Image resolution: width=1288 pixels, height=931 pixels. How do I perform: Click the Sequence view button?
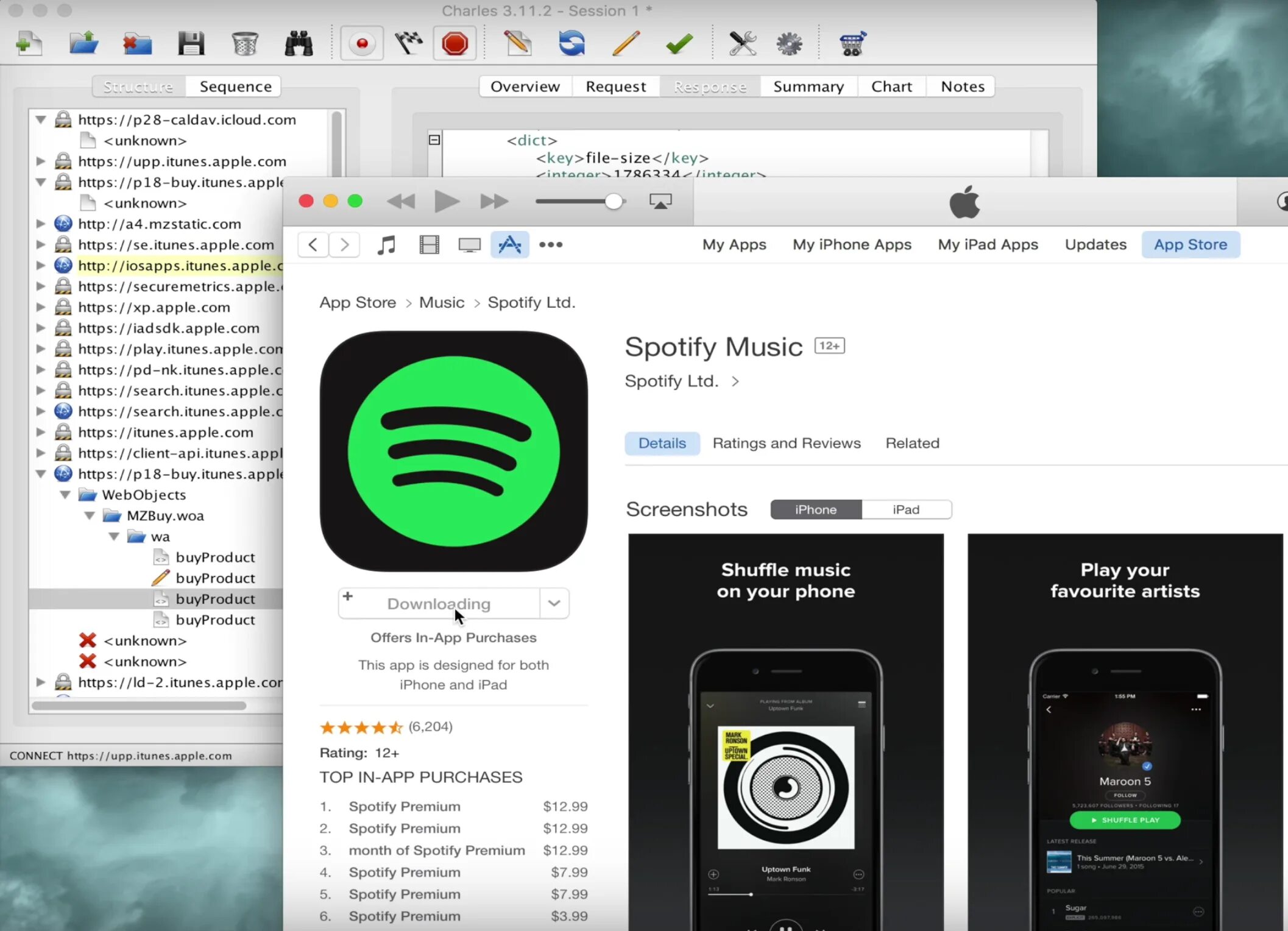tap(236, 86)
